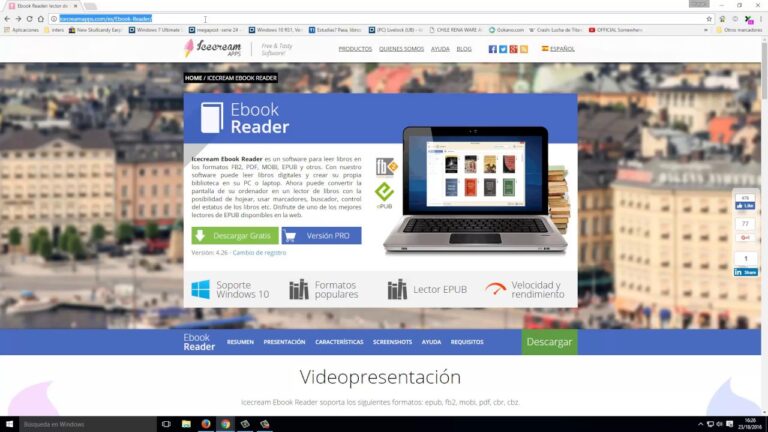This screenshot has height=432, width=768.
Task: Open the Chrome menu three-dot icon
Action: [x=761, y=19]
